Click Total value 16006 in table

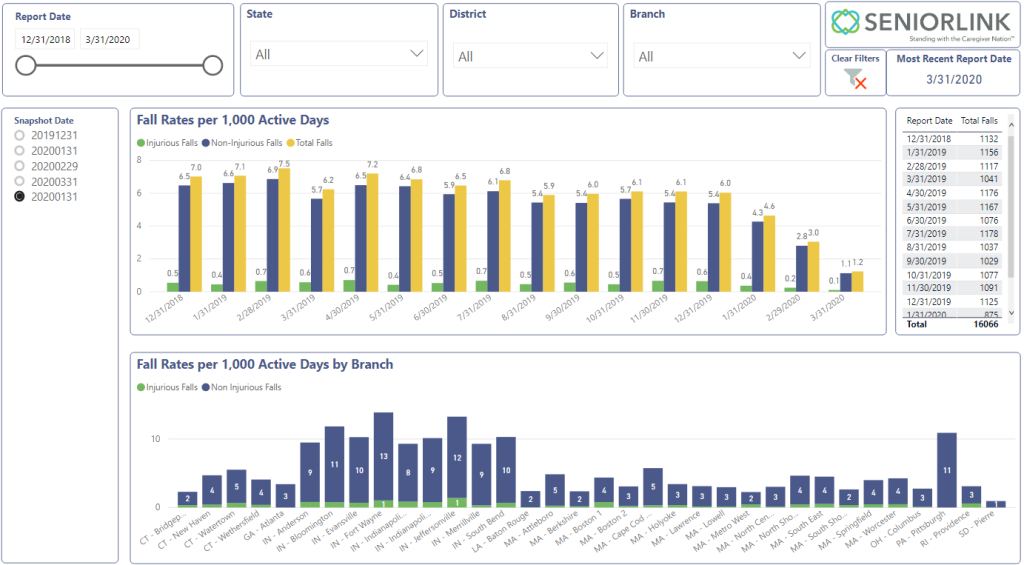pyautogui.click(x=985, y=324)
